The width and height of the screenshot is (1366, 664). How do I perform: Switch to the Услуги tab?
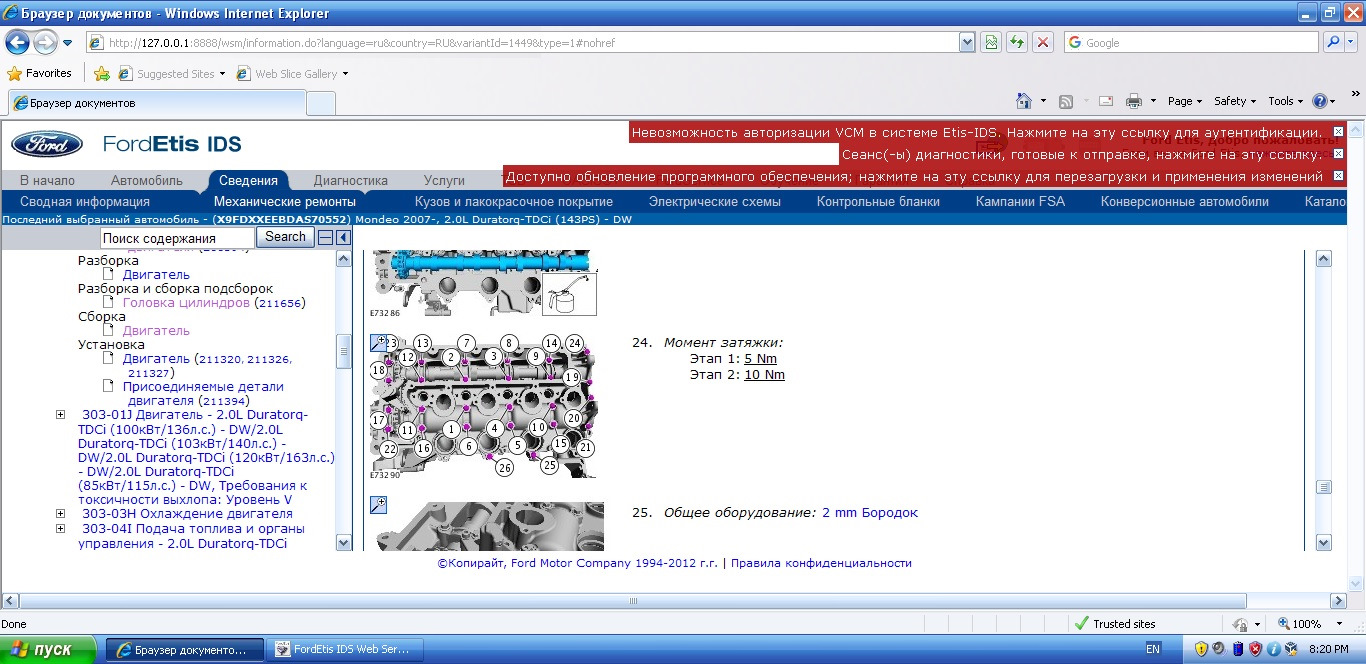coord(444,181)
